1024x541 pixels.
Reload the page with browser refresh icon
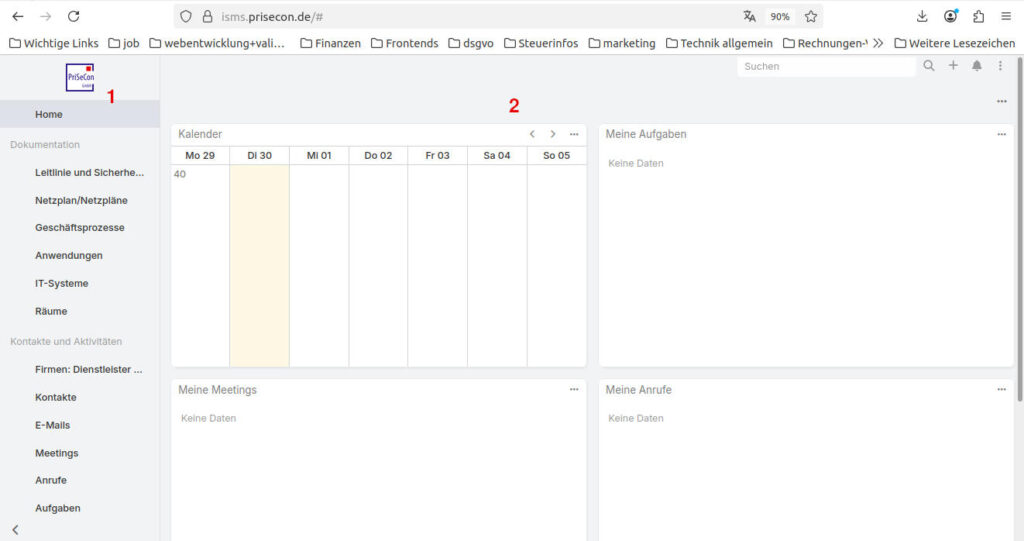[73, 16]
